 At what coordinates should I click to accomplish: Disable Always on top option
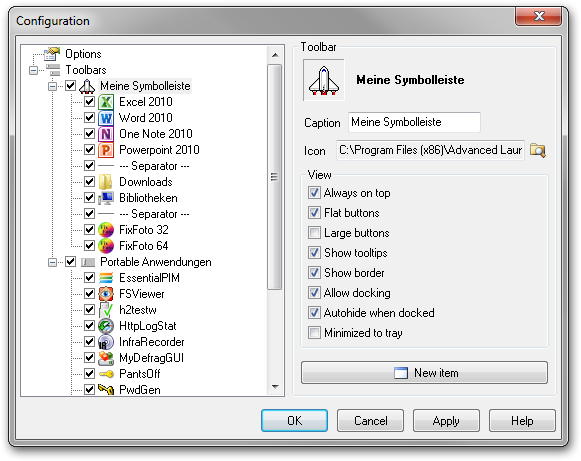314,193
